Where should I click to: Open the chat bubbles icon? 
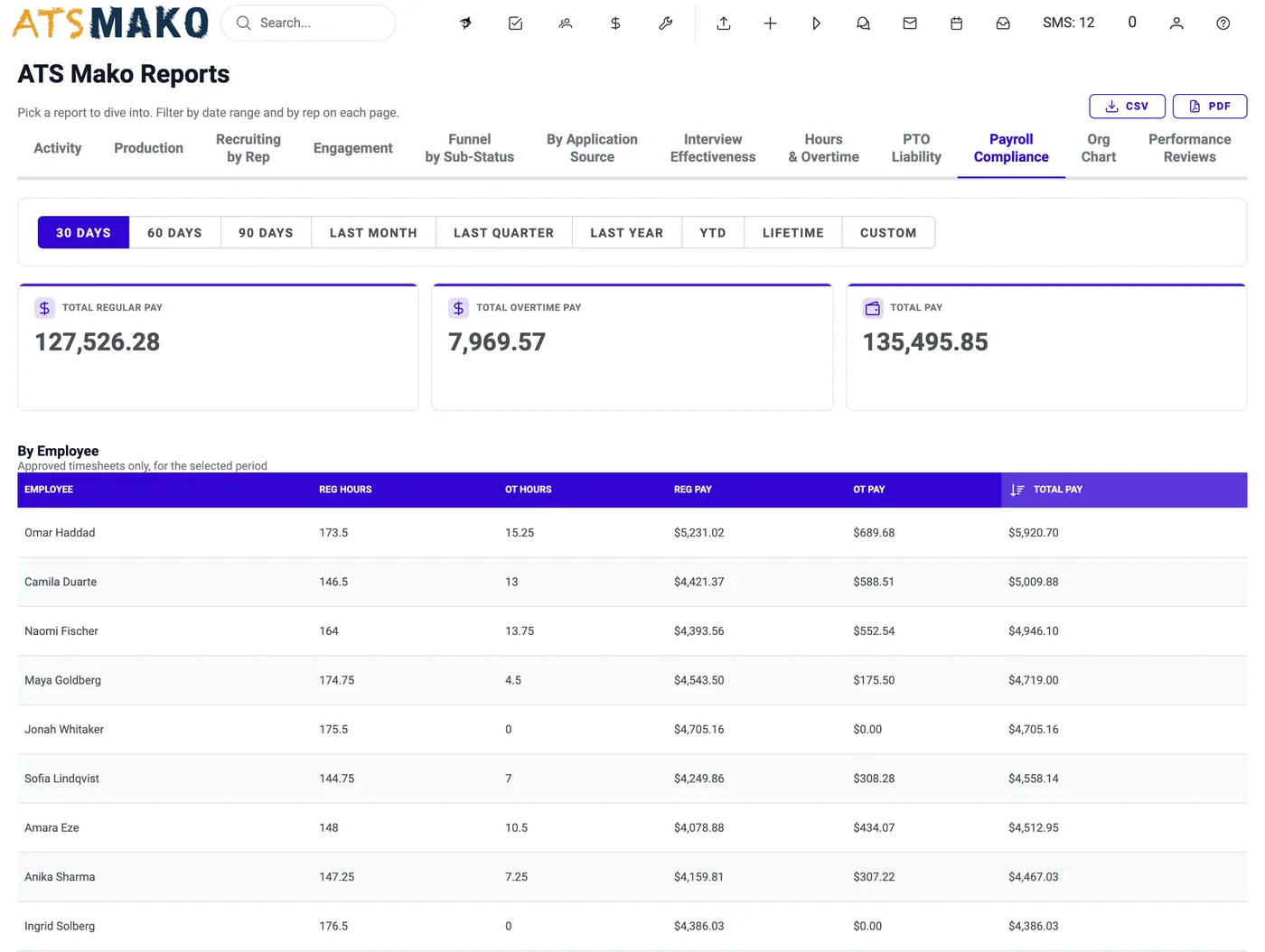tap(863, 23)
